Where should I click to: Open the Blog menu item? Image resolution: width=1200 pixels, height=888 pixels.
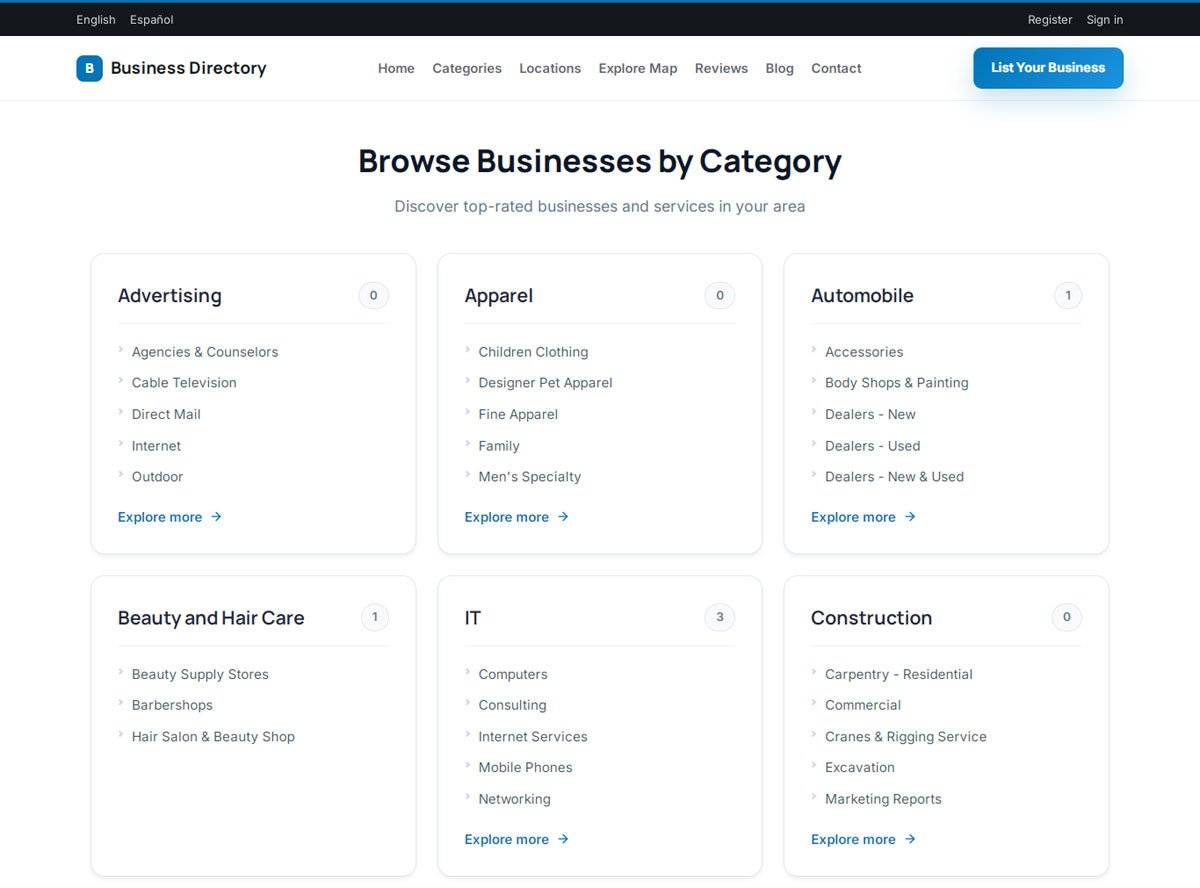click(x=779, y=68)
